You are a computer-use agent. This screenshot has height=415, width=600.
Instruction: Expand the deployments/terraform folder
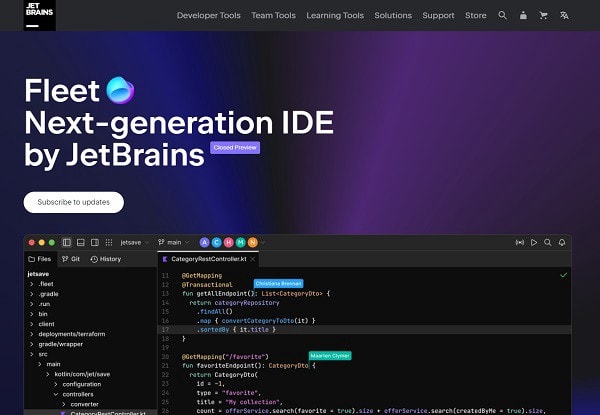(x=31, y=334)
